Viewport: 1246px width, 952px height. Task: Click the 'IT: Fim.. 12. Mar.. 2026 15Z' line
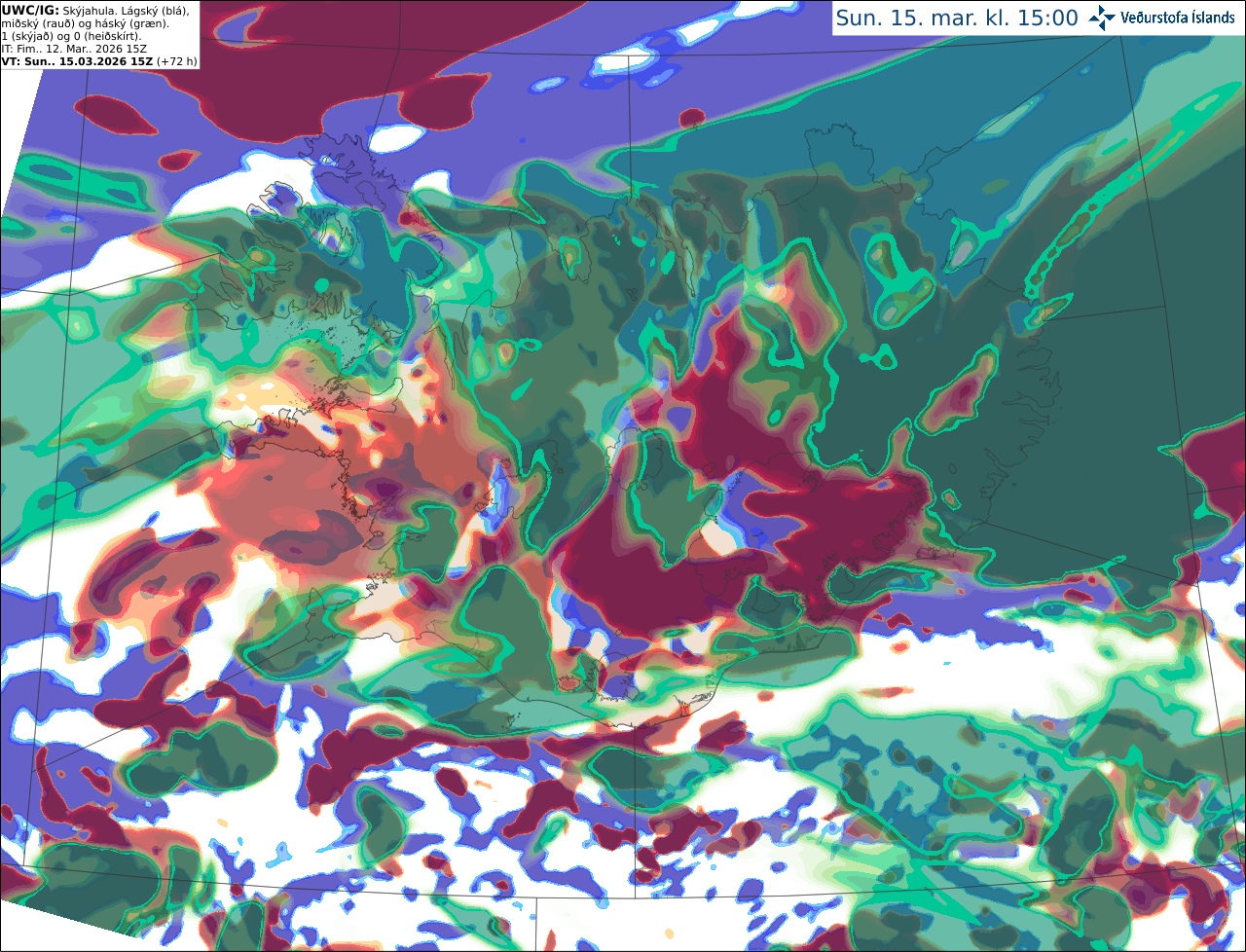tap(74, 48)
